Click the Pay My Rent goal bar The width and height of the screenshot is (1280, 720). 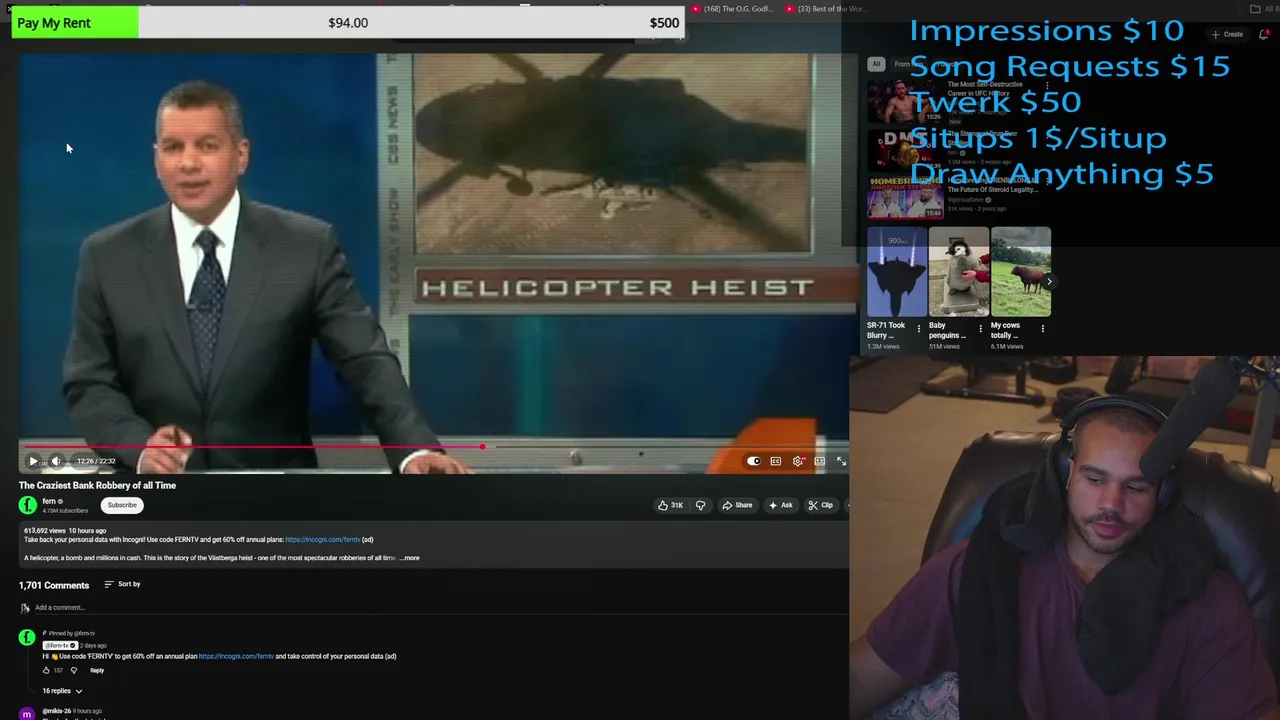point(348,22)
